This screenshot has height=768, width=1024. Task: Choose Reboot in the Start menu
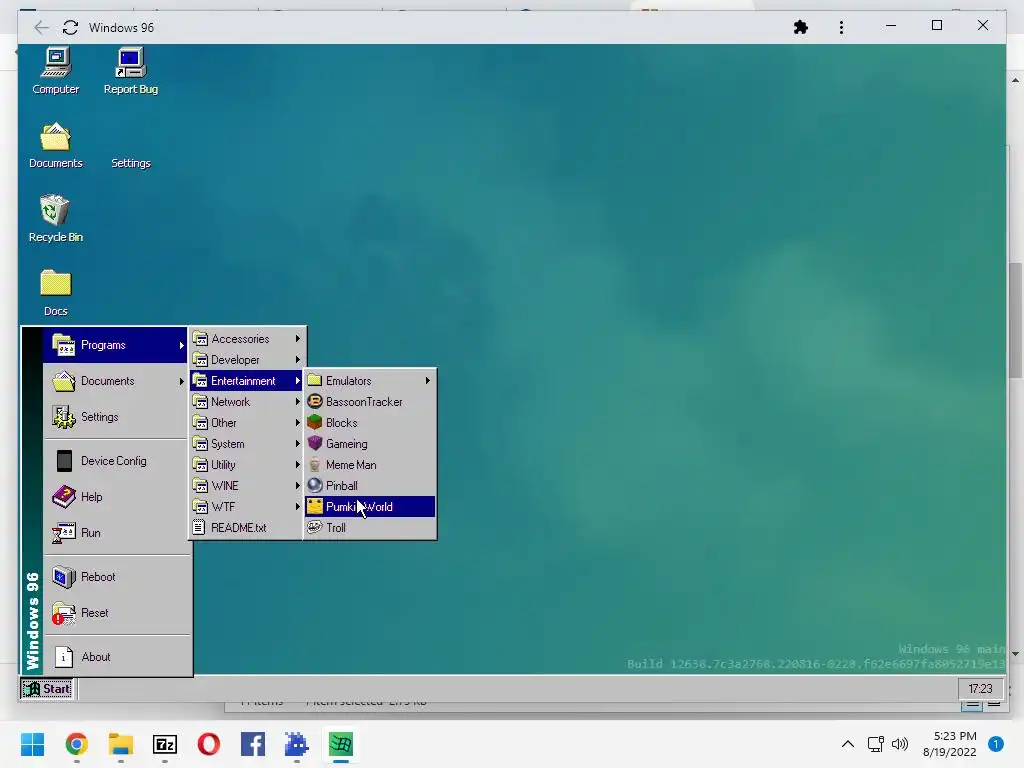[116, 577]
